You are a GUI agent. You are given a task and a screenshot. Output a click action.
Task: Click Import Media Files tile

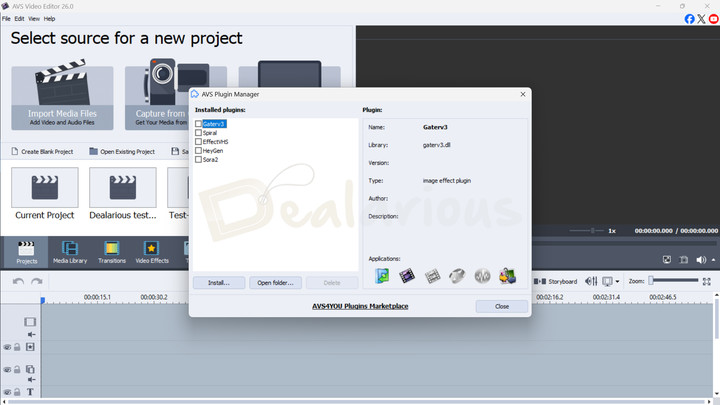click(62, 98)
